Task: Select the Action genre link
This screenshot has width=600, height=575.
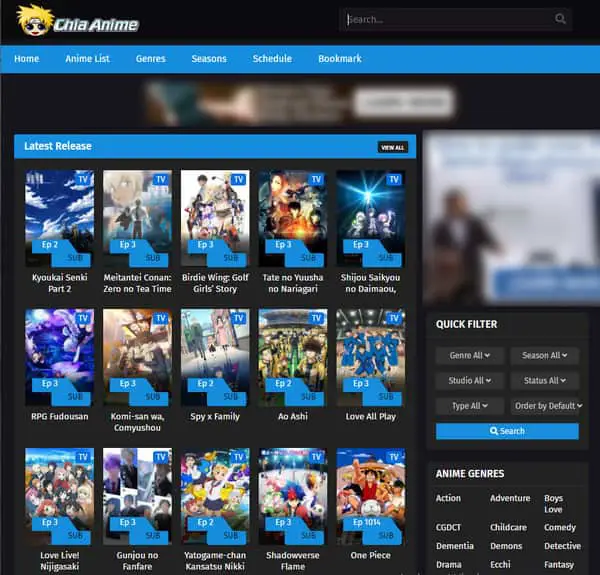Action: tap(448, 498)
